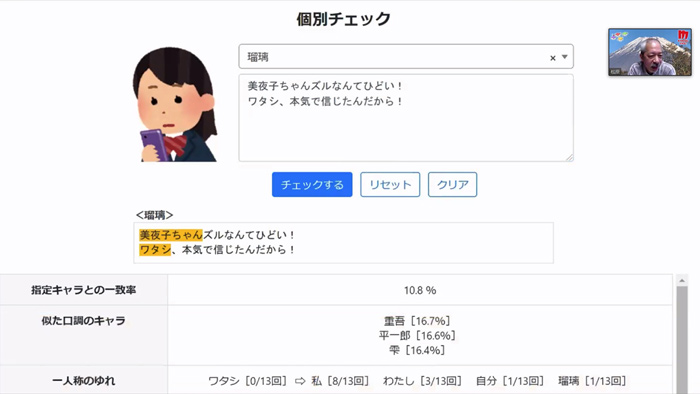Click the resize grip of the text area

pyautogui.click(x=570, y=157)
